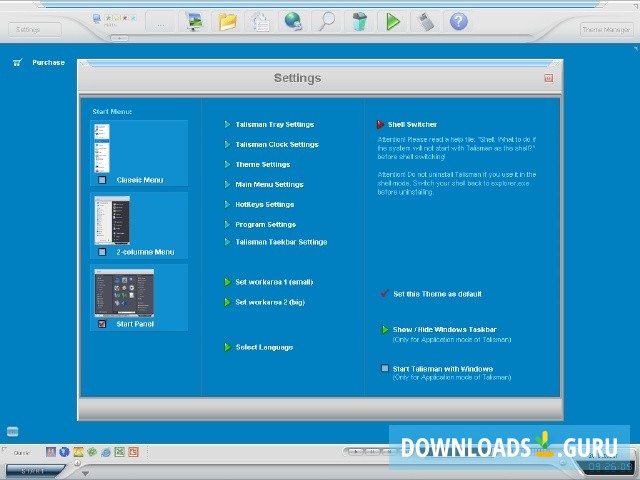
Task: Click the yellow quick launch icon in taskbar
Action: 78,452
